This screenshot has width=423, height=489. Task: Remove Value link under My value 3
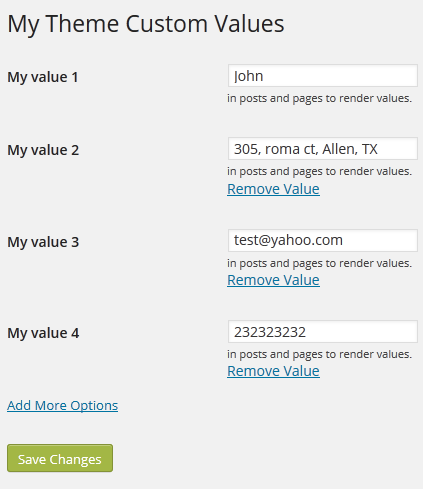(x=273, y=280)
